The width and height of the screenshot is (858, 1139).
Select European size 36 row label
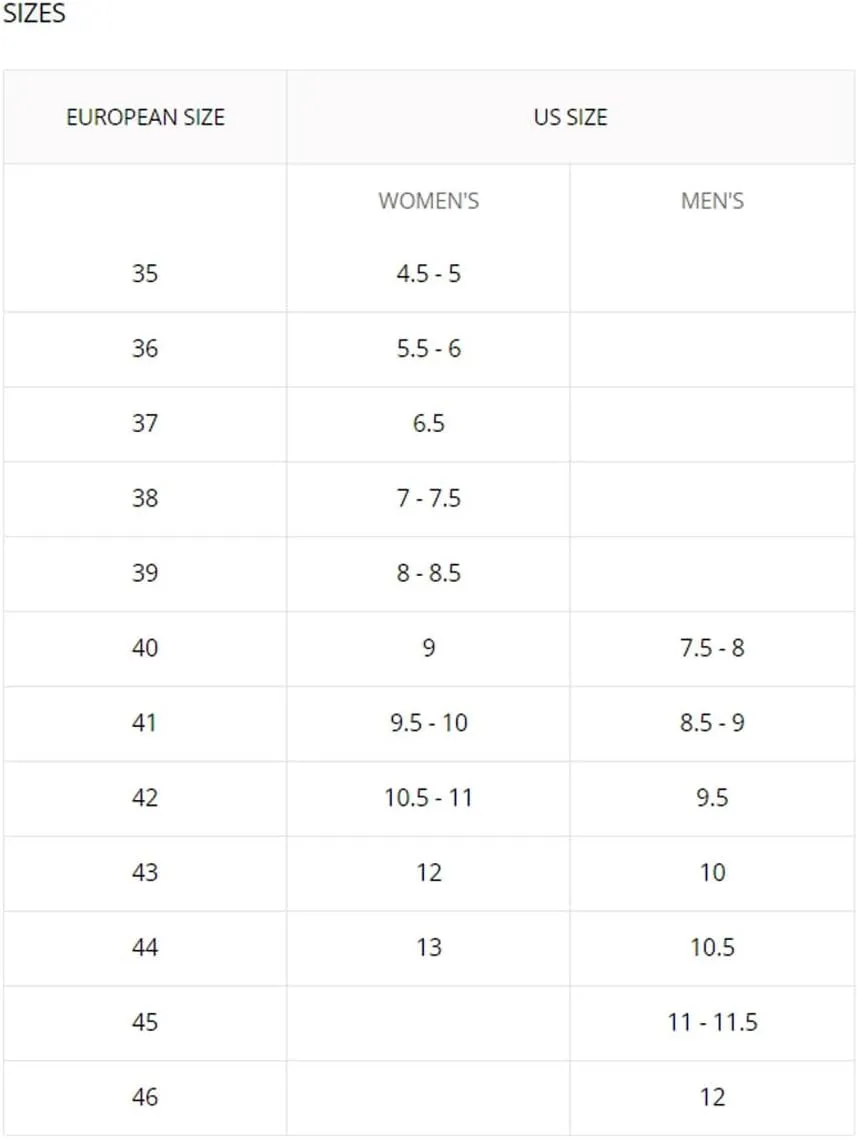click(x=145, y=349)
